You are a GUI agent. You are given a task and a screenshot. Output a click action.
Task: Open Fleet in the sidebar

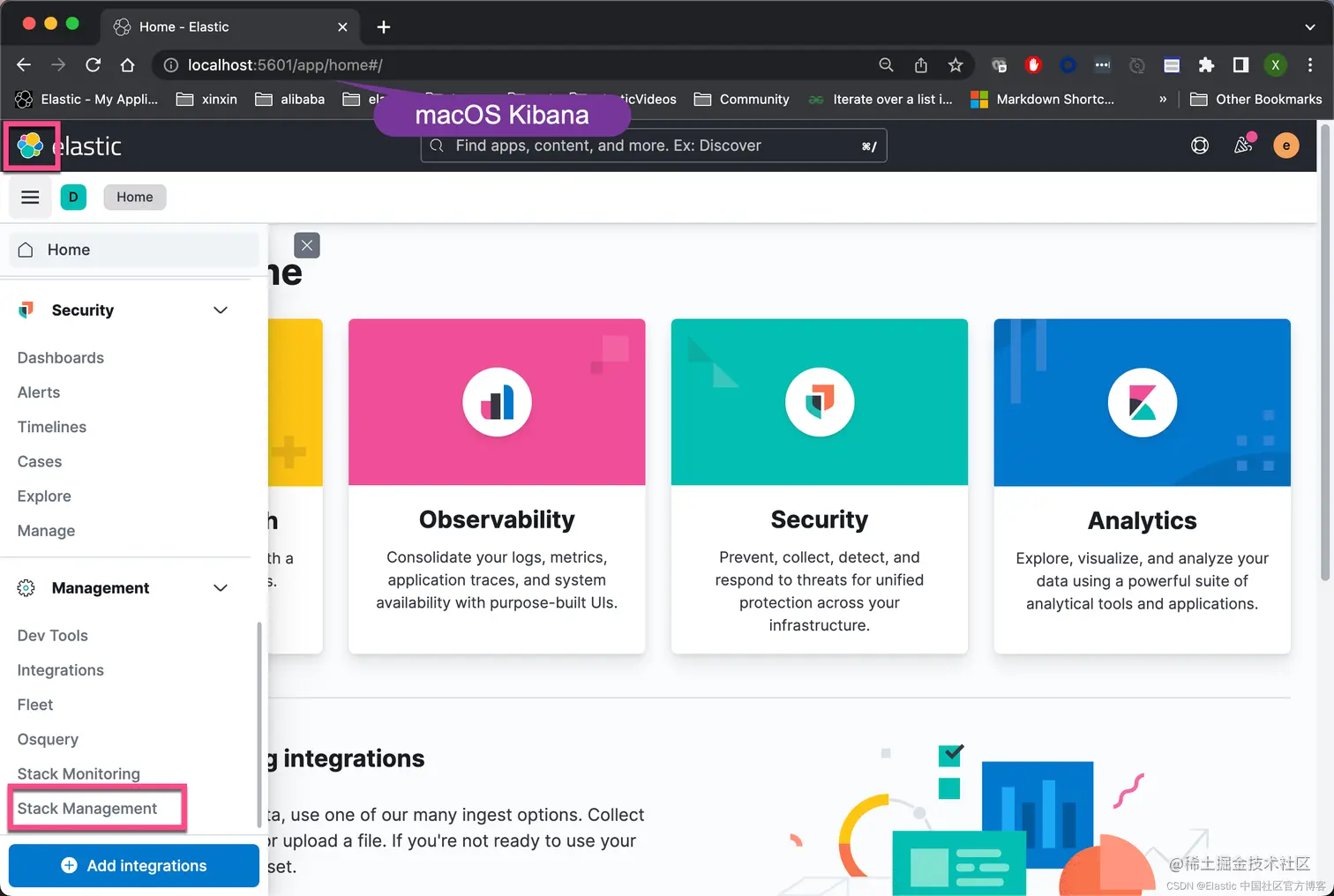coord(35,704)
